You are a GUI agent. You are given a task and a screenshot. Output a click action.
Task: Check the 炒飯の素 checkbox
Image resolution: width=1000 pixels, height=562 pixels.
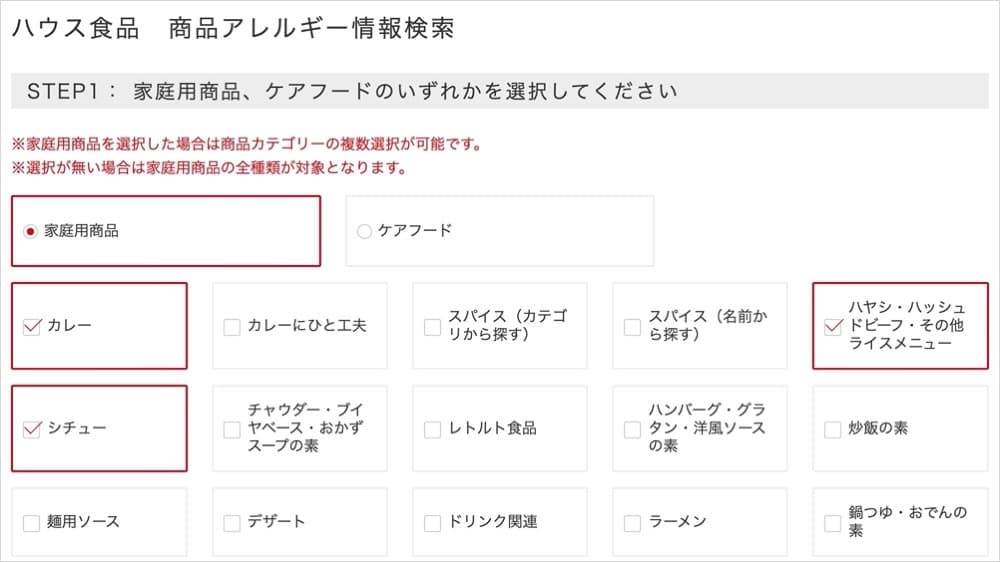[832, 430]
